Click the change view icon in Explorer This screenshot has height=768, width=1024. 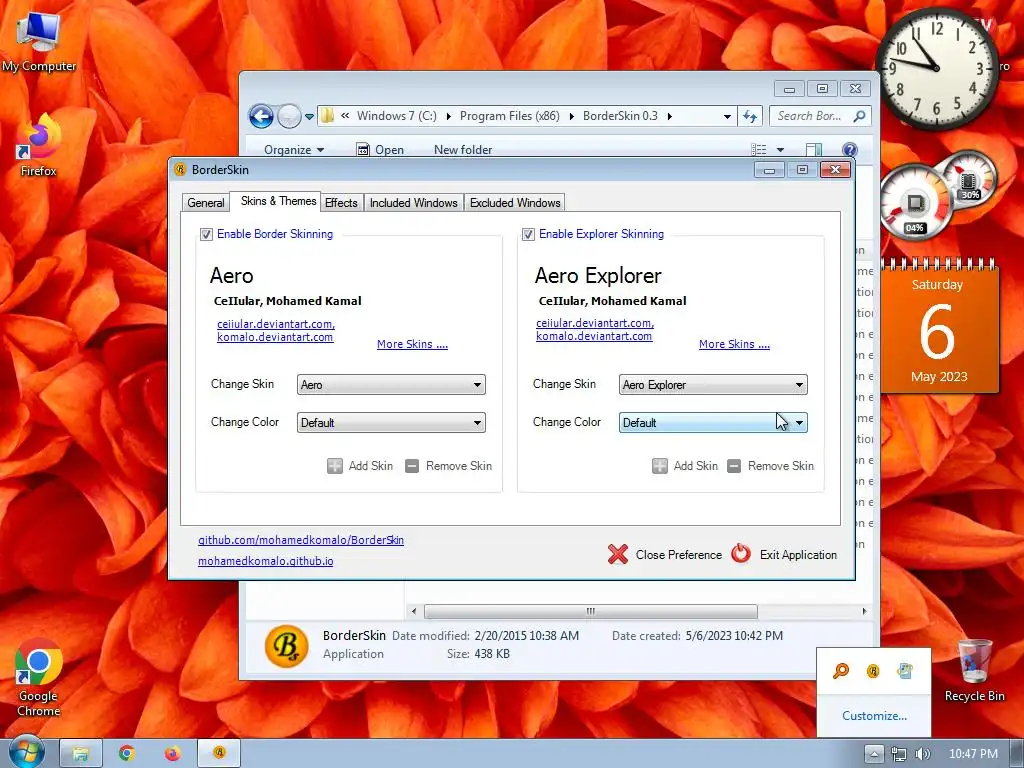759,150
